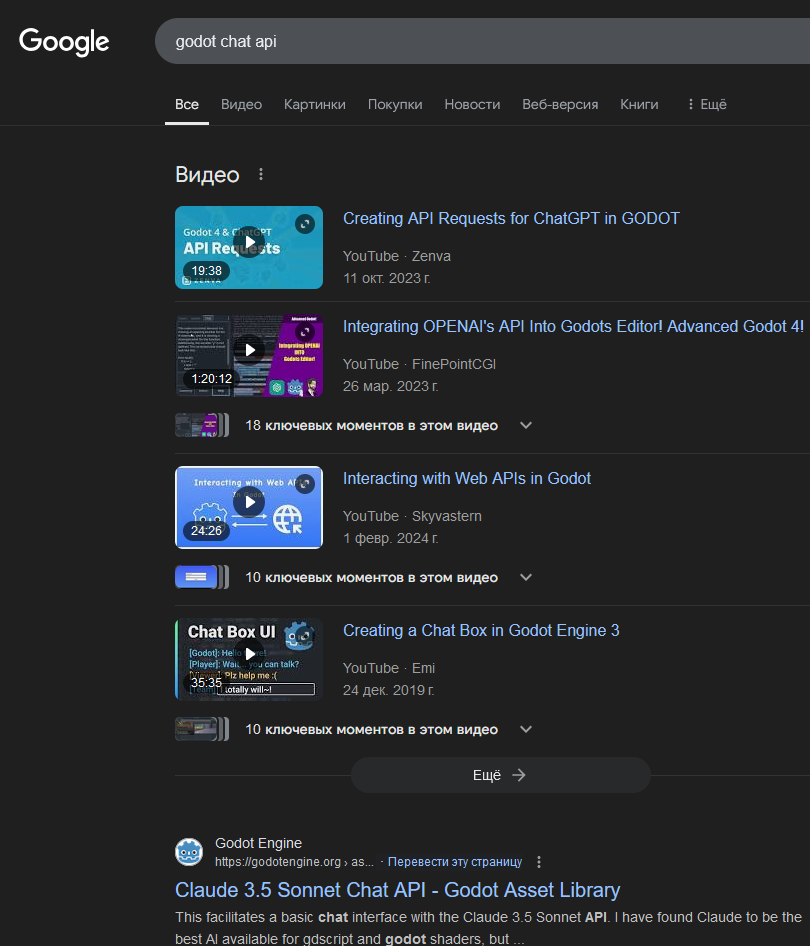This screenshot has width=810, height=946.
Task: Open the Видео section three-dot menu
Action: click(261, 174)
